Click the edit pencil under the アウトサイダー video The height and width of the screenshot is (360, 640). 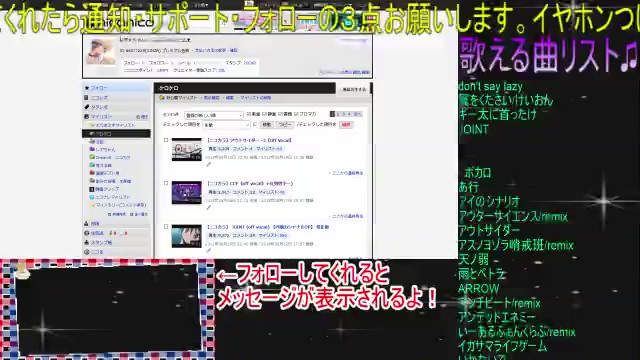click(209, 164)
